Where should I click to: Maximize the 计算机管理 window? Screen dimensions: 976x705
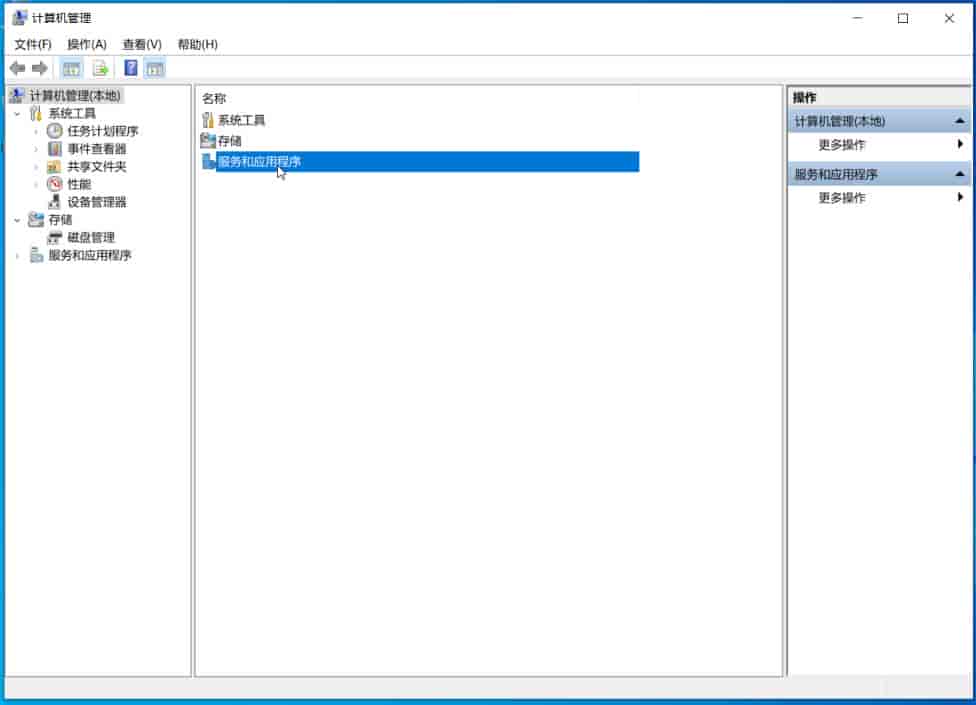pyautogui.click(x=903, y=18)
